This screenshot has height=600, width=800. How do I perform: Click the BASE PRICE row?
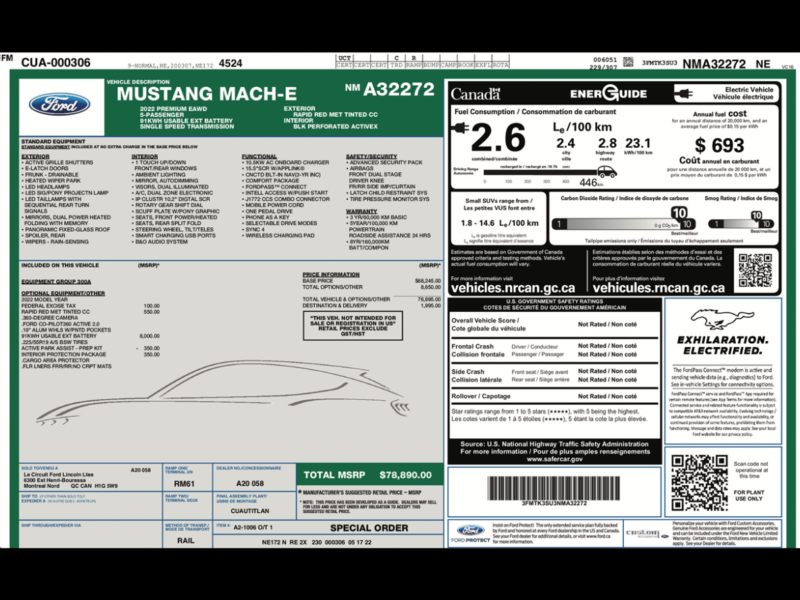pos(371,281)
